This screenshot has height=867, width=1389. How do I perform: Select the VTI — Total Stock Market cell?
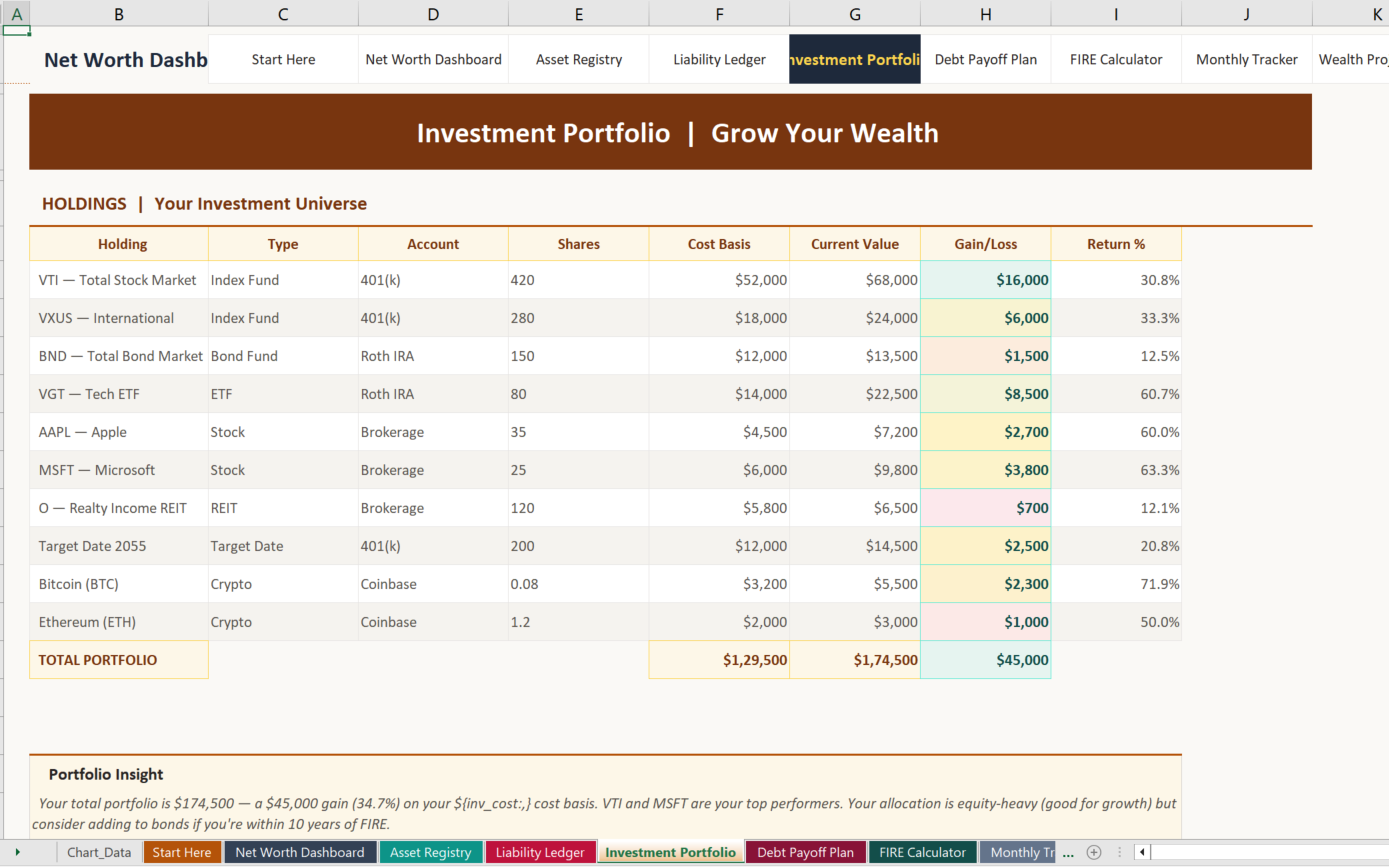(119, 280)
